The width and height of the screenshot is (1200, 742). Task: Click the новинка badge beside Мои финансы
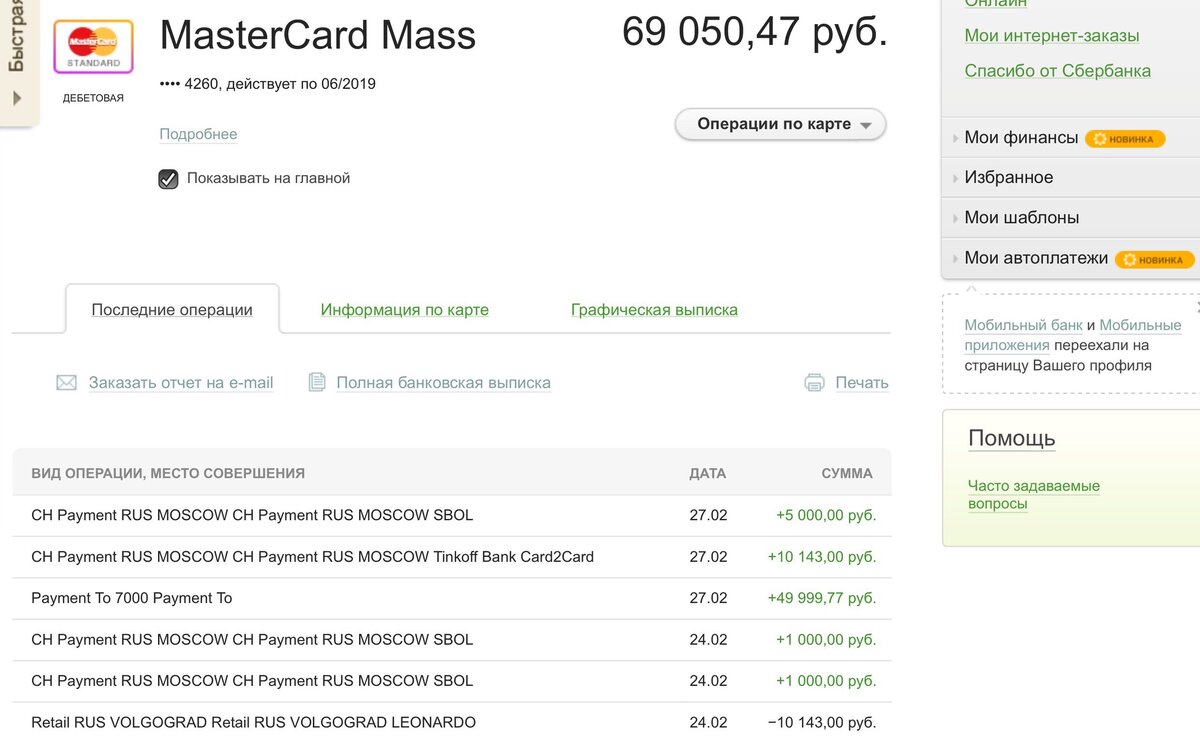[1126, 139]
